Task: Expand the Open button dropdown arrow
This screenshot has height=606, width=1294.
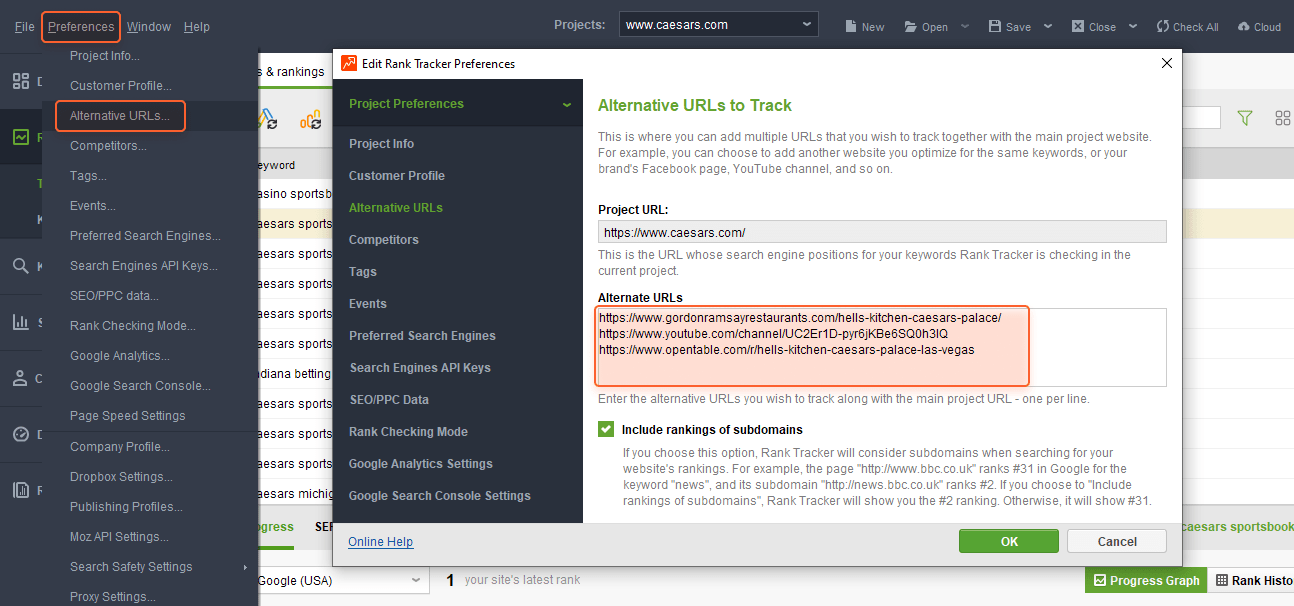Action: [964, 27]
